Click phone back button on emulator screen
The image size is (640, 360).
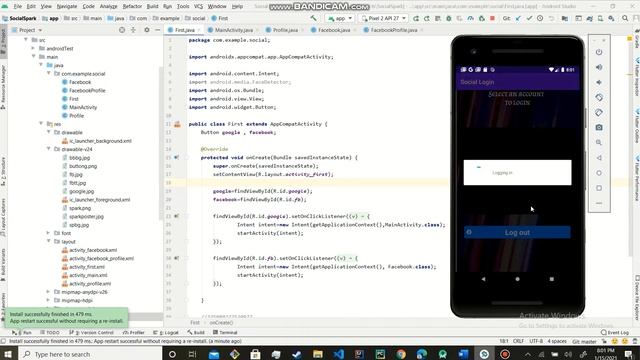483,279
